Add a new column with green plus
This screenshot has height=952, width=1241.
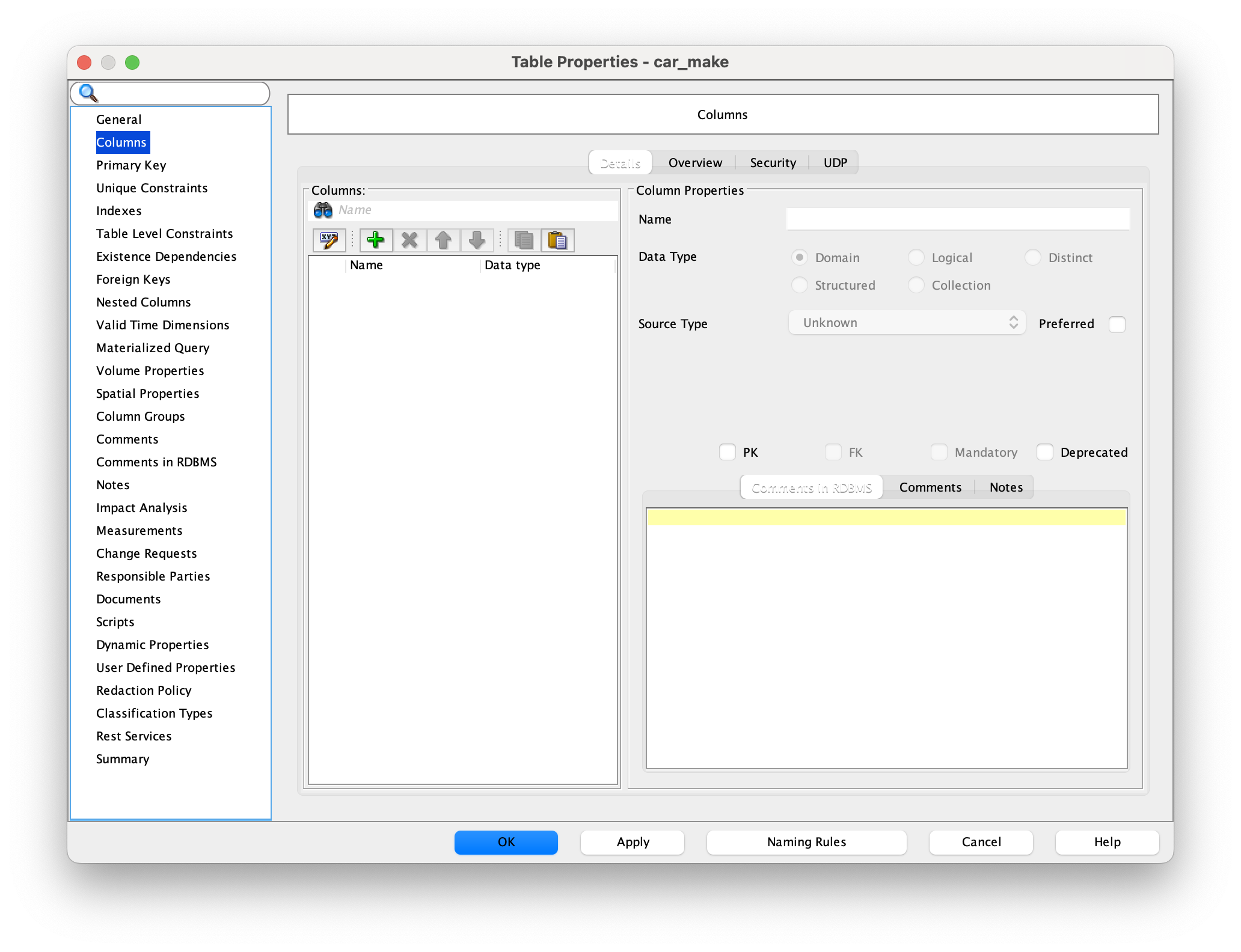[x=376, y=240]
